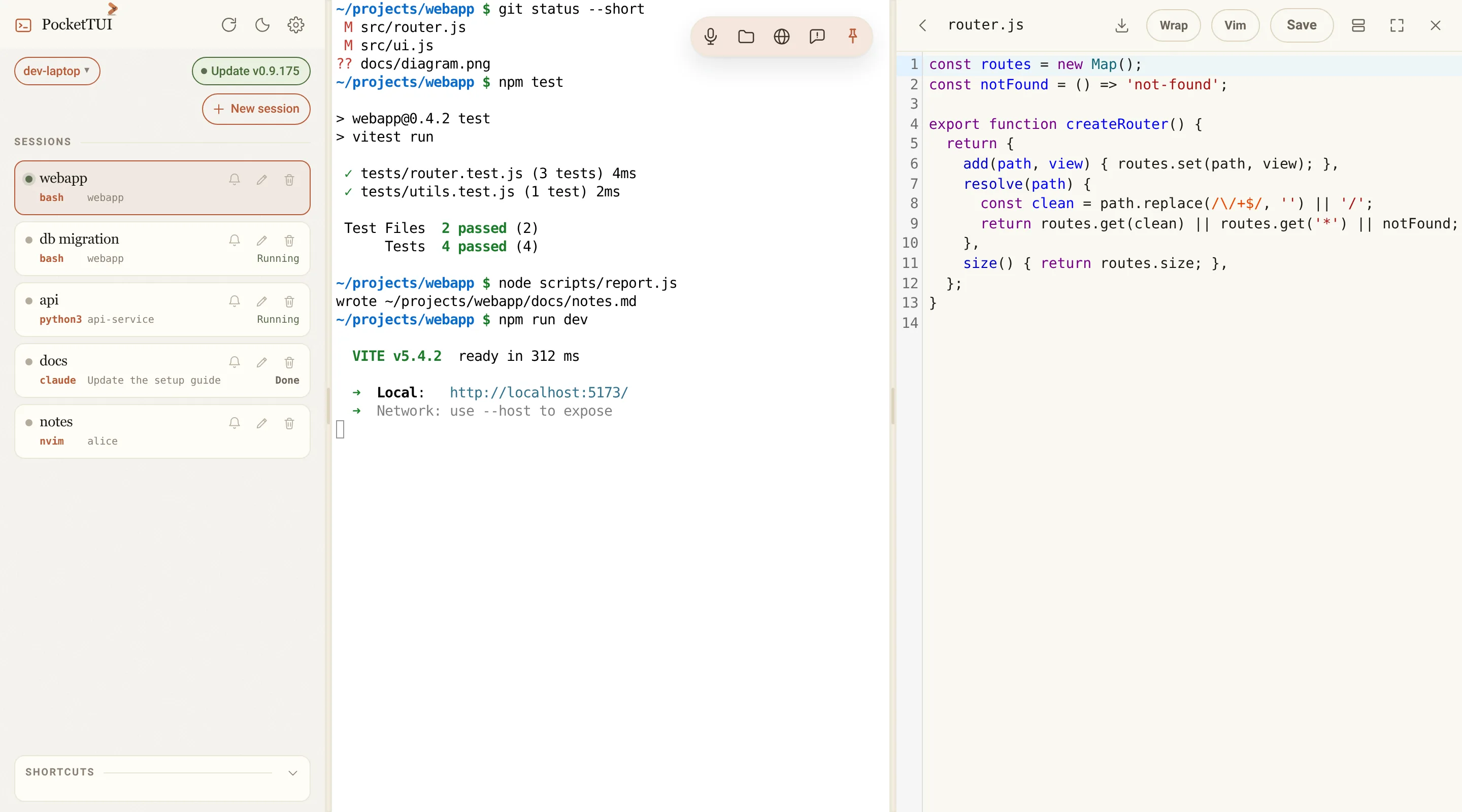Open the dev-laptop host dropdown
The height and width of the screenshot is (812, 1462).
pos(57,71)
